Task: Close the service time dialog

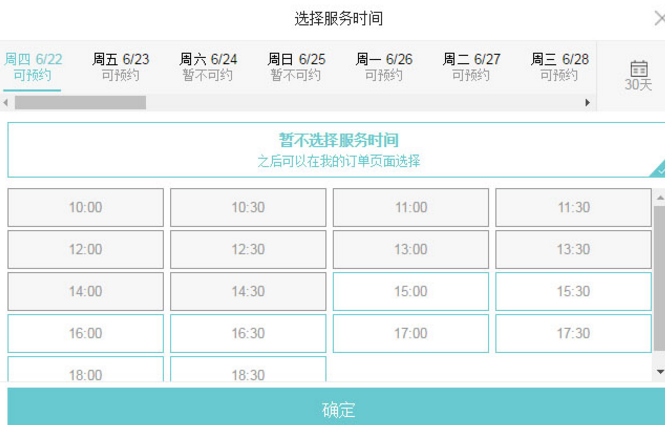Action: [x=658, y=18]
